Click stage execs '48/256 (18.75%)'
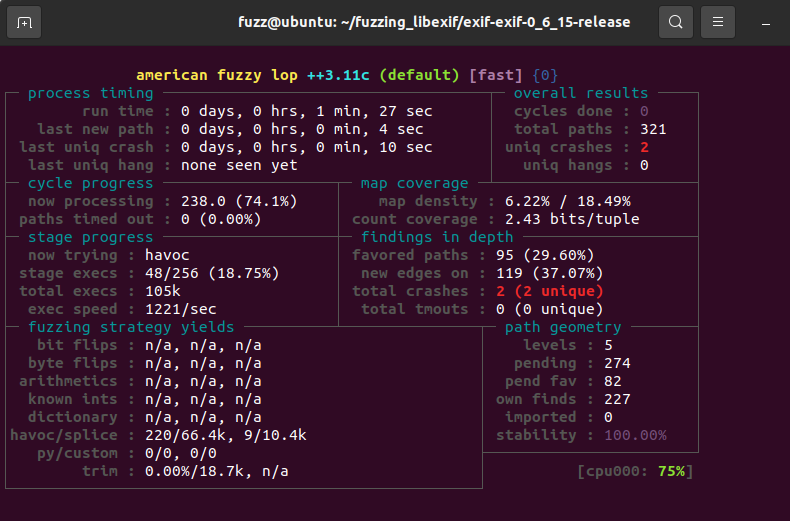 click(212, 274)
